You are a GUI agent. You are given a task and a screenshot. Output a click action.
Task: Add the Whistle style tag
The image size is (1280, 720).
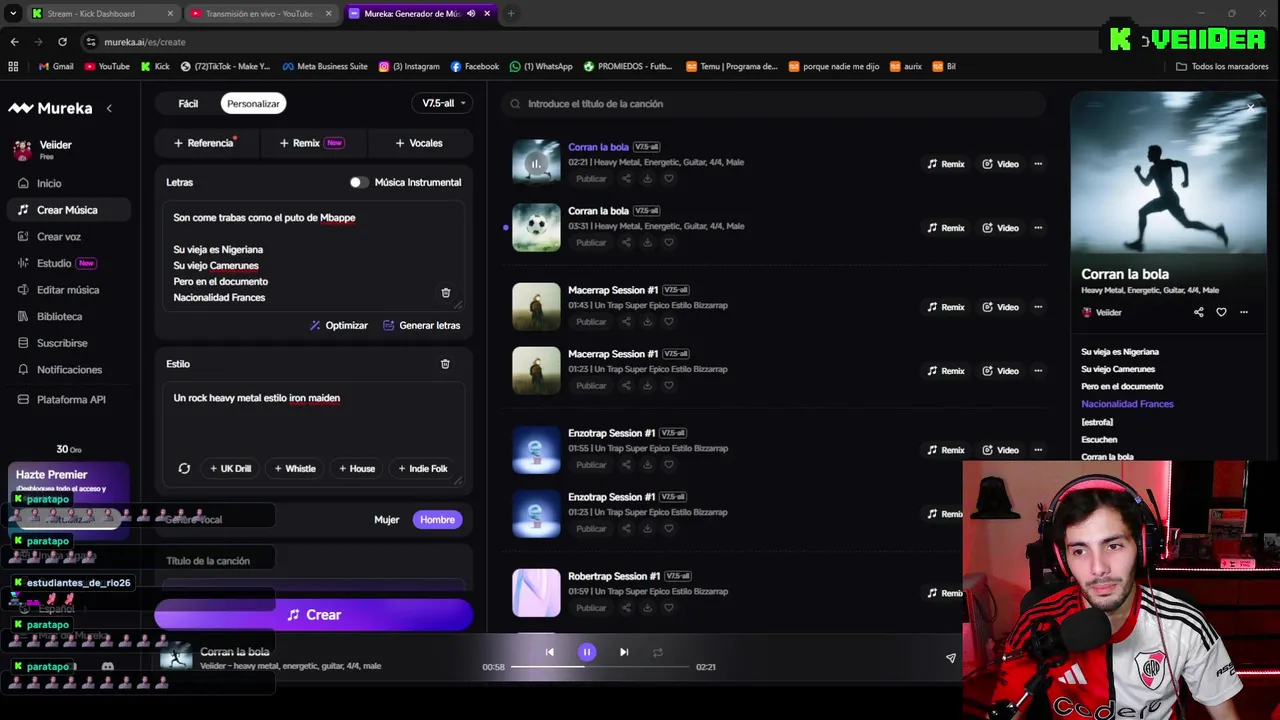tap(295, 468)
